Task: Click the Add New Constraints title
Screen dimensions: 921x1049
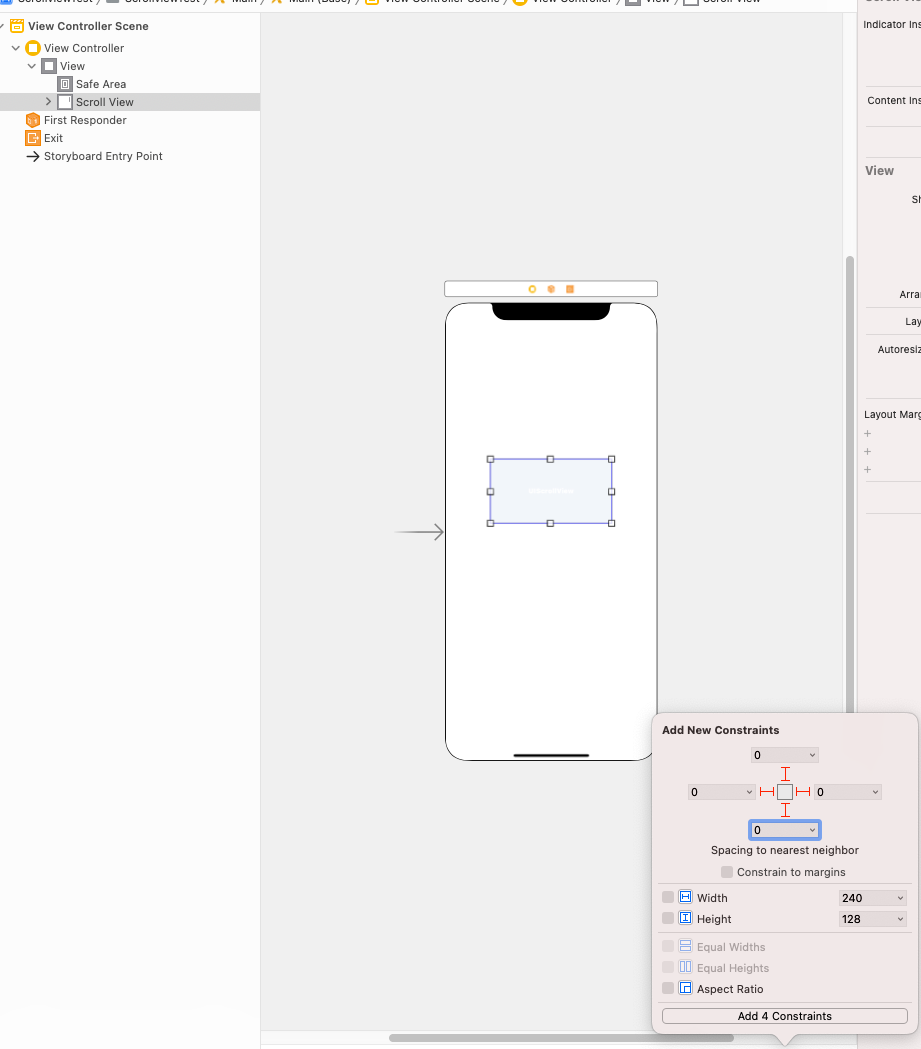Action: [720, 730]
